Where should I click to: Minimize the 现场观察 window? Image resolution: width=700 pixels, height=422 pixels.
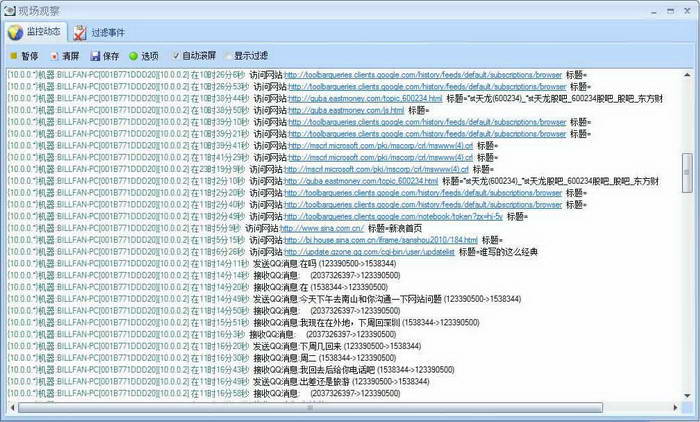click(654, 11)
